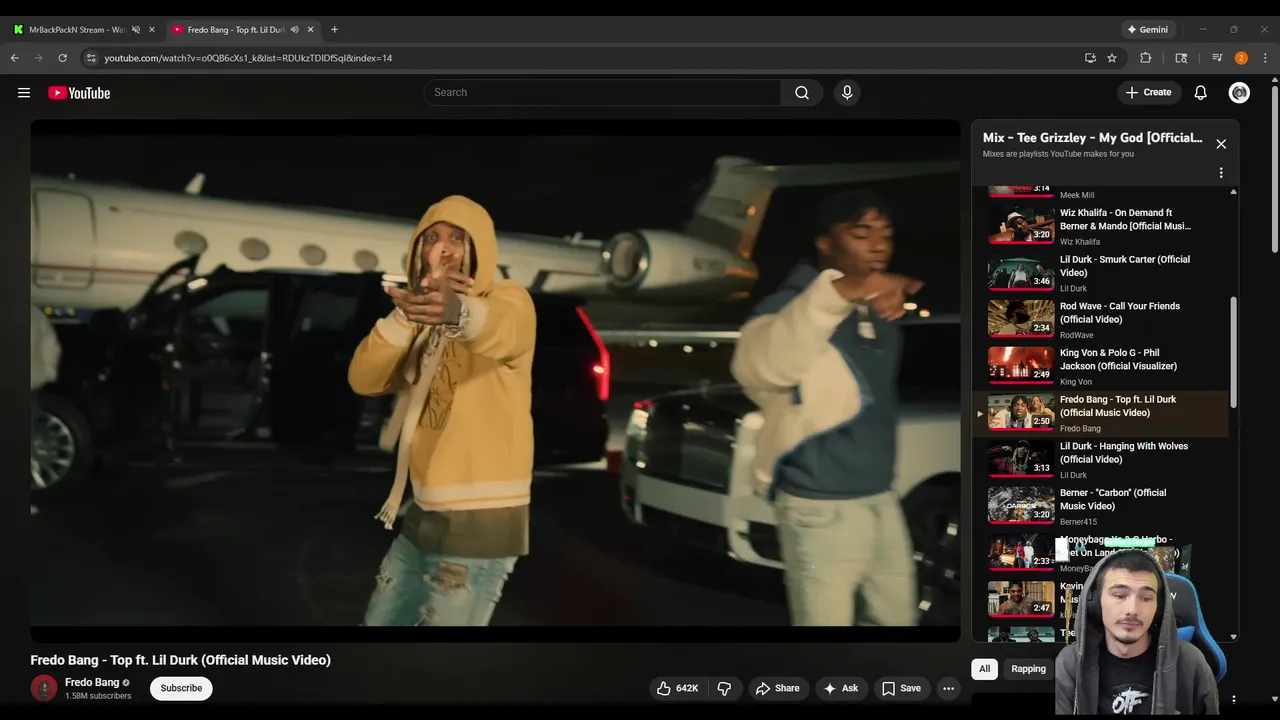Like the video with thumbs up
The image size is (1280, 720).
[677, 688]
